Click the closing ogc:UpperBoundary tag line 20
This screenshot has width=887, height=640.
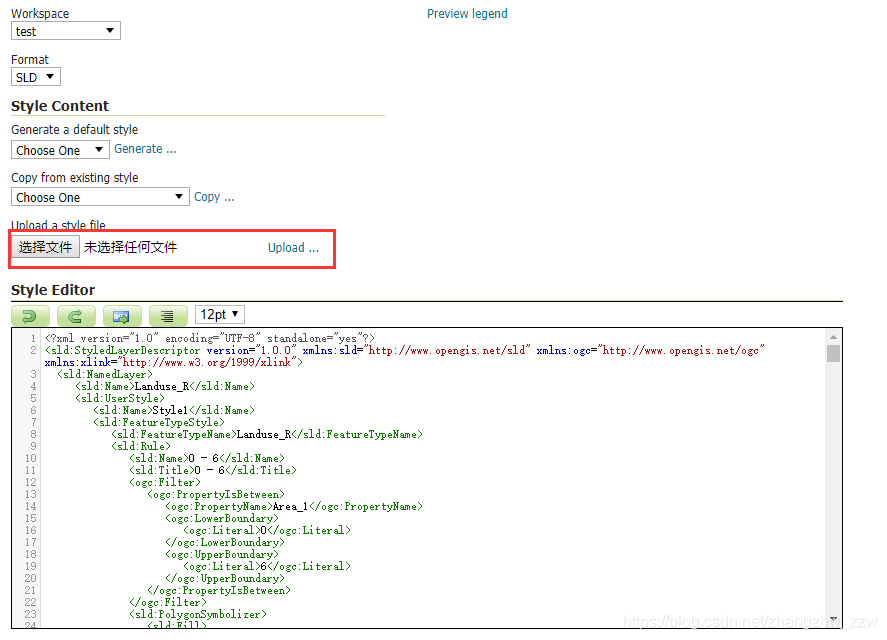coord(225,578)
